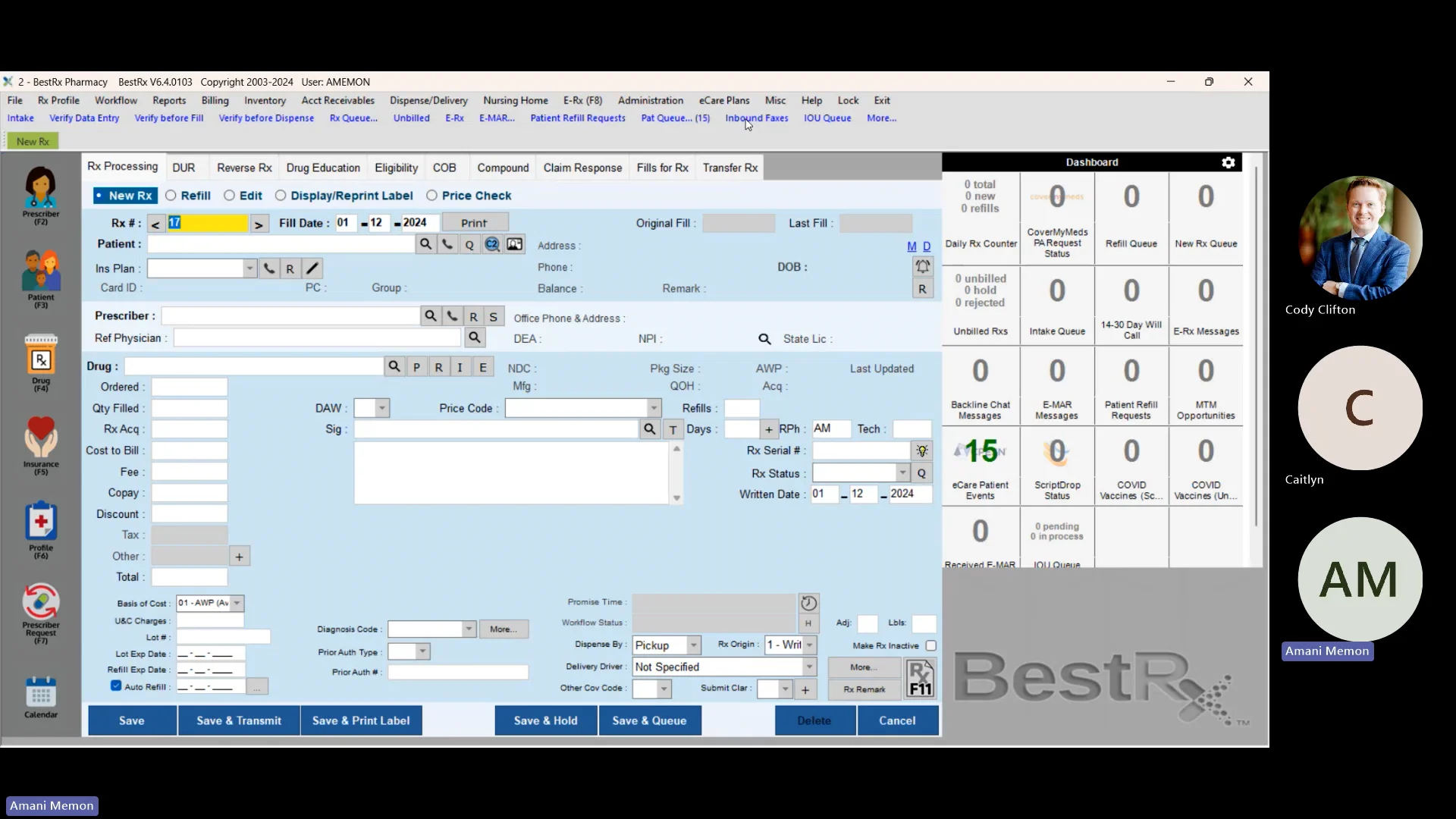Select the Price Check radio button

click(x=431, y=196)
